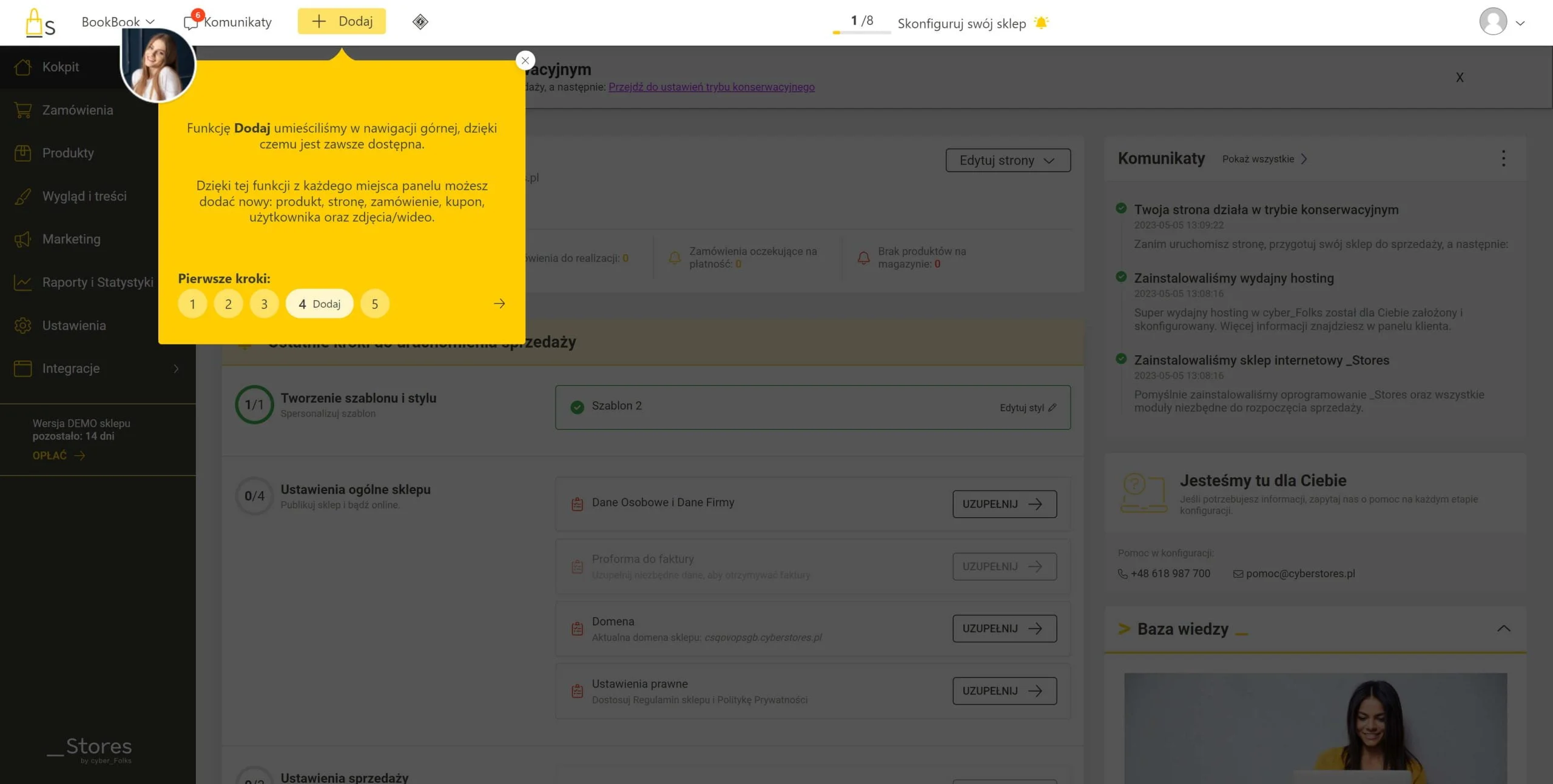Click the 1/8 setup progress bar
Screen dimensions: 1553x784
tap(861, 32)
